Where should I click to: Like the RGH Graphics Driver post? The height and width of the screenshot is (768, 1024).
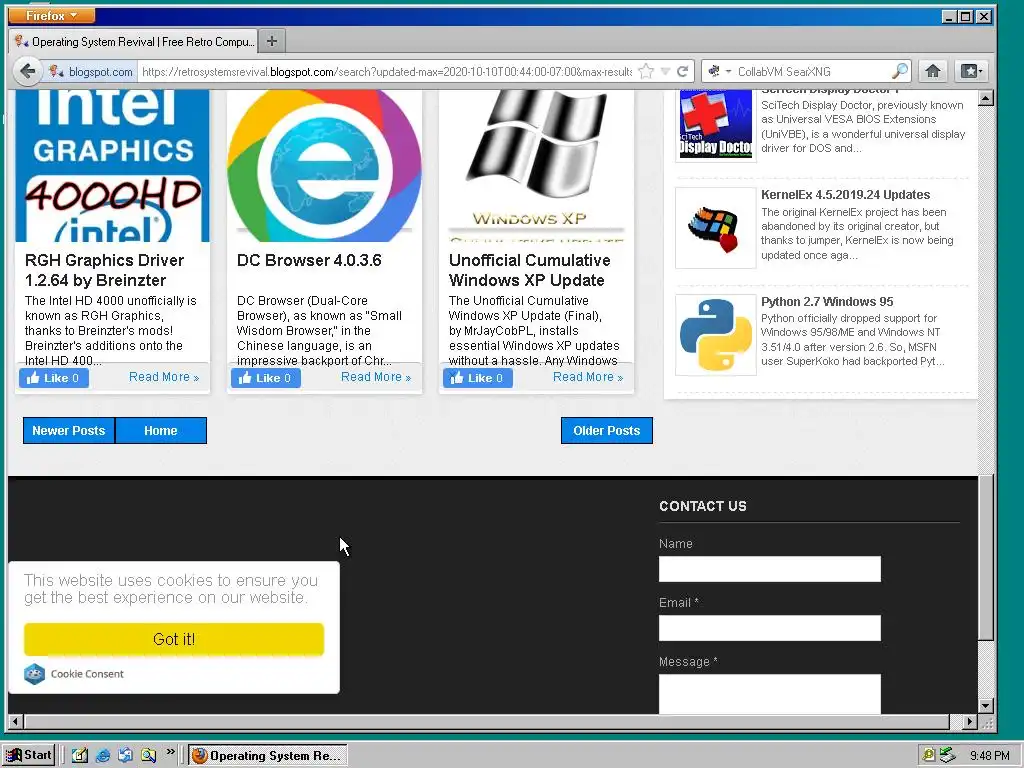pos(54,377)
